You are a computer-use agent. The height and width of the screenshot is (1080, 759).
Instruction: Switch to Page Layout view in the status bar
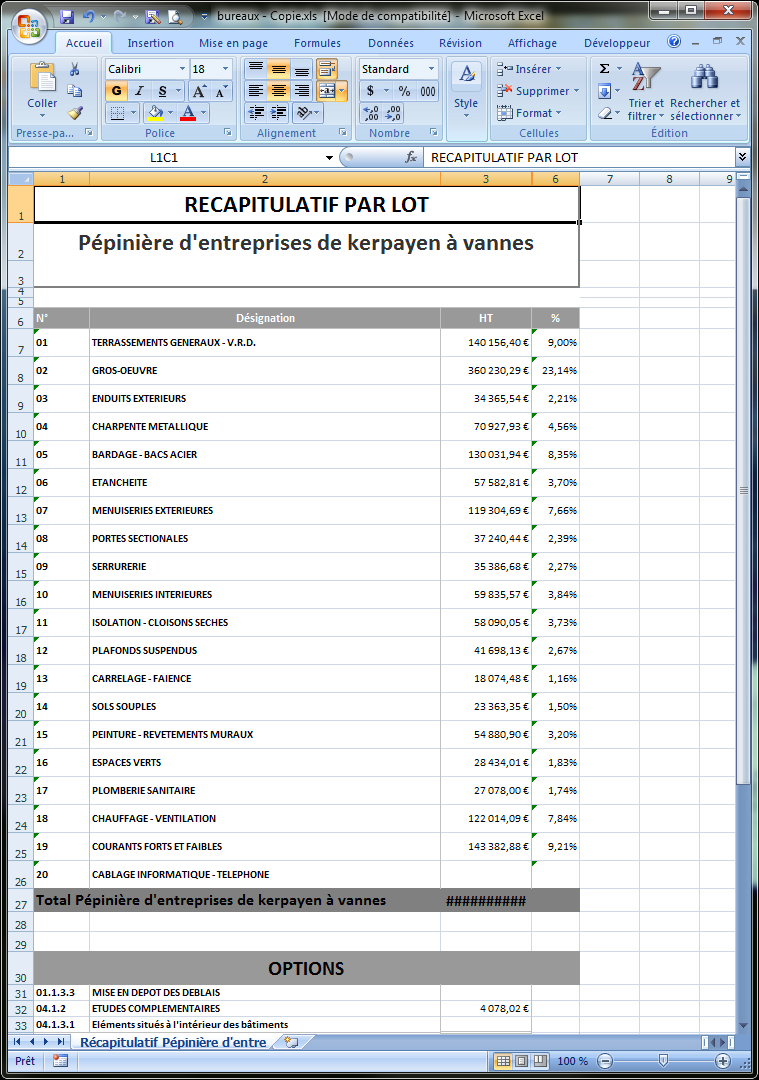coord(522,1061)
